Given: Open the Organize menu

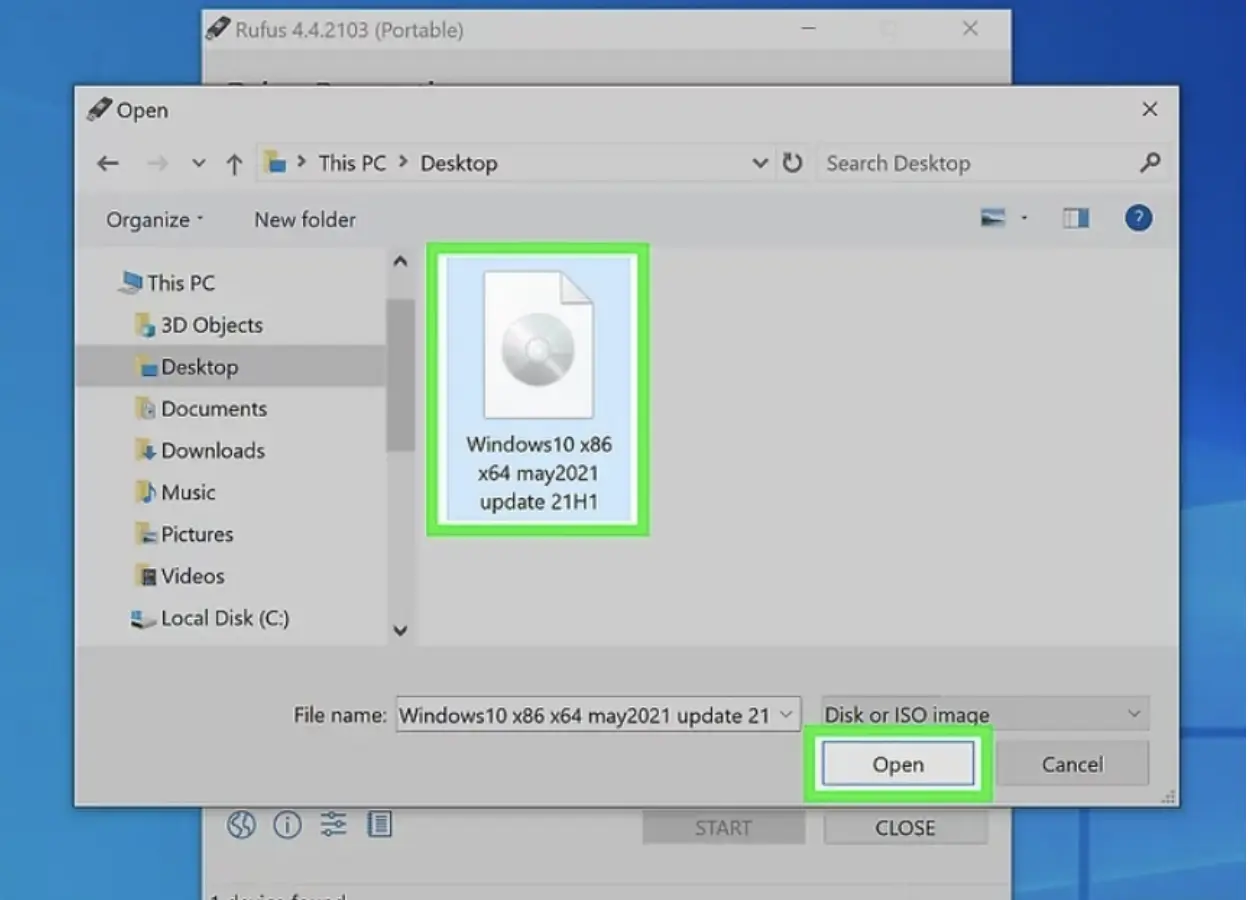Looking at the screenshot, I should 154,220.
